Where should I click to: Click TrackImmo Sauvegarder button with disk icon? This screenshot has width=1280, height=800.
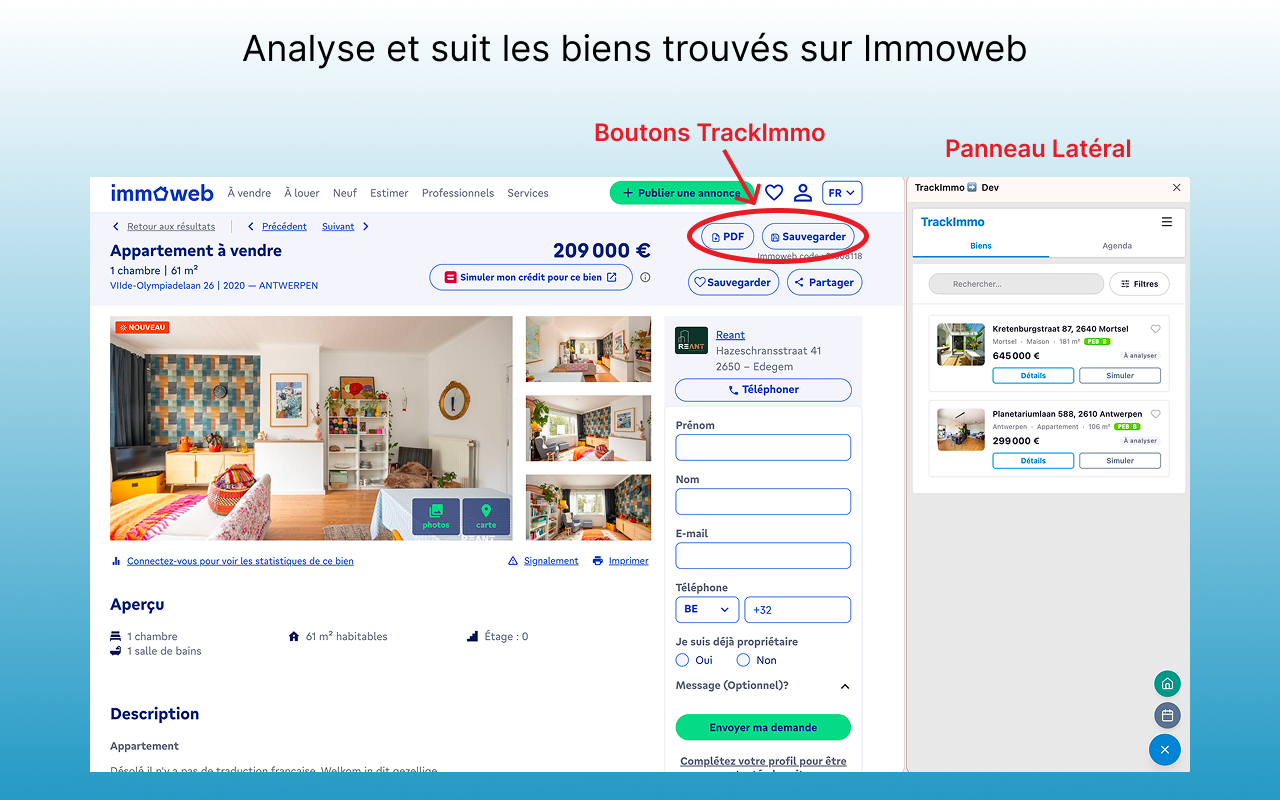808,237
